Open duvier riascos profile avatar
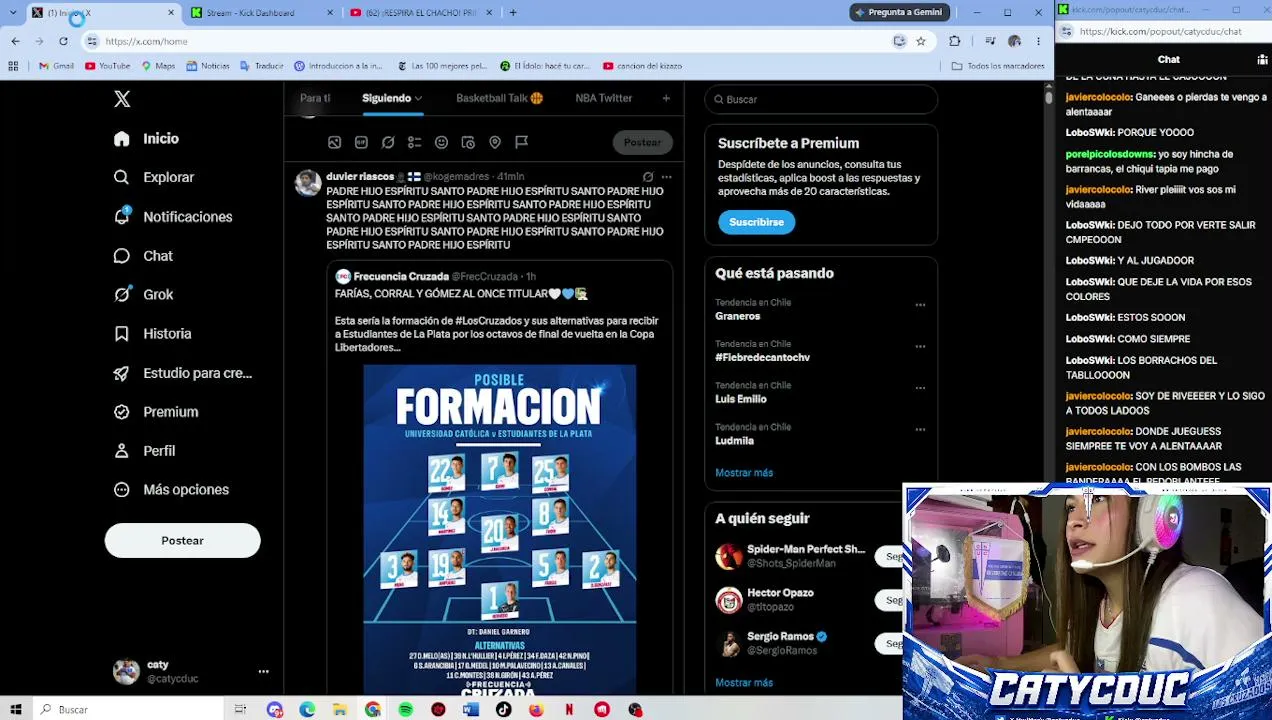Viewport: 1272px width, 720px height. 308,183
